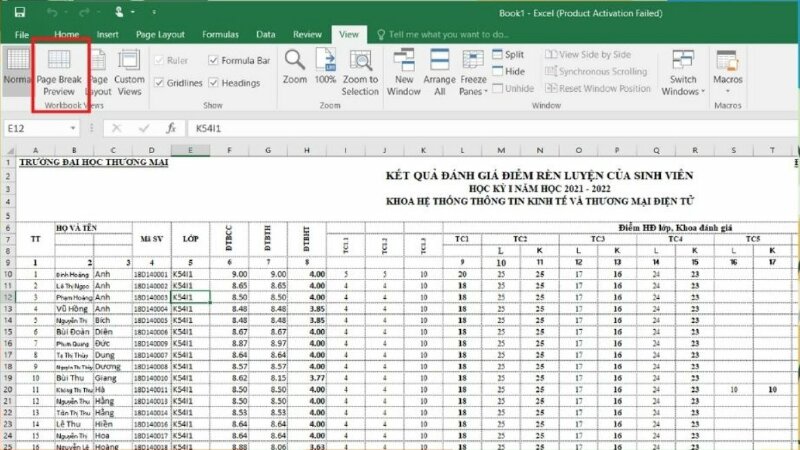Click cell with name Vũ Hồng
800x450 pixels.
[74, 309]
